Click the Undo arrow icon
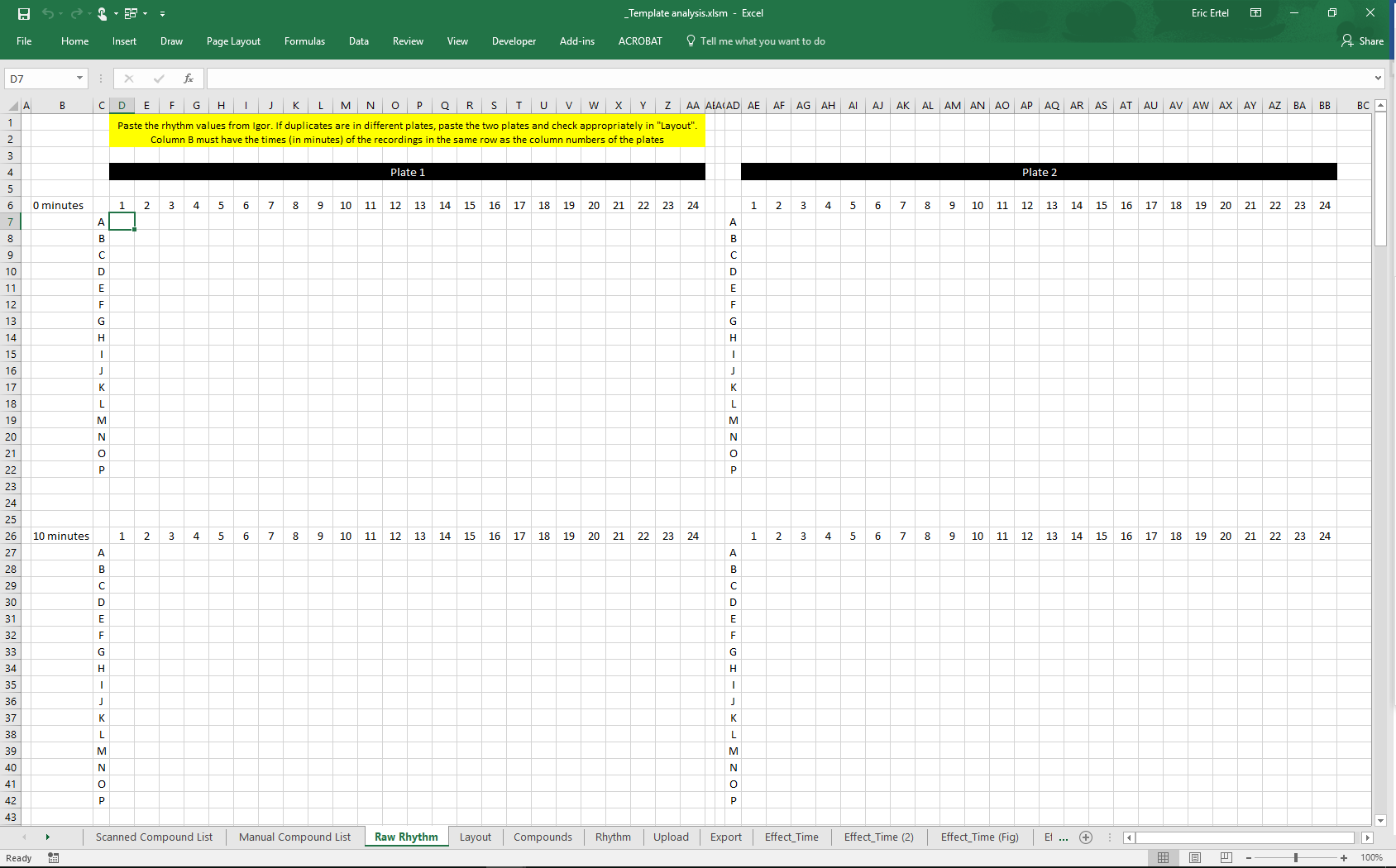Screen dimensions: 1396x868 point(48,13)
